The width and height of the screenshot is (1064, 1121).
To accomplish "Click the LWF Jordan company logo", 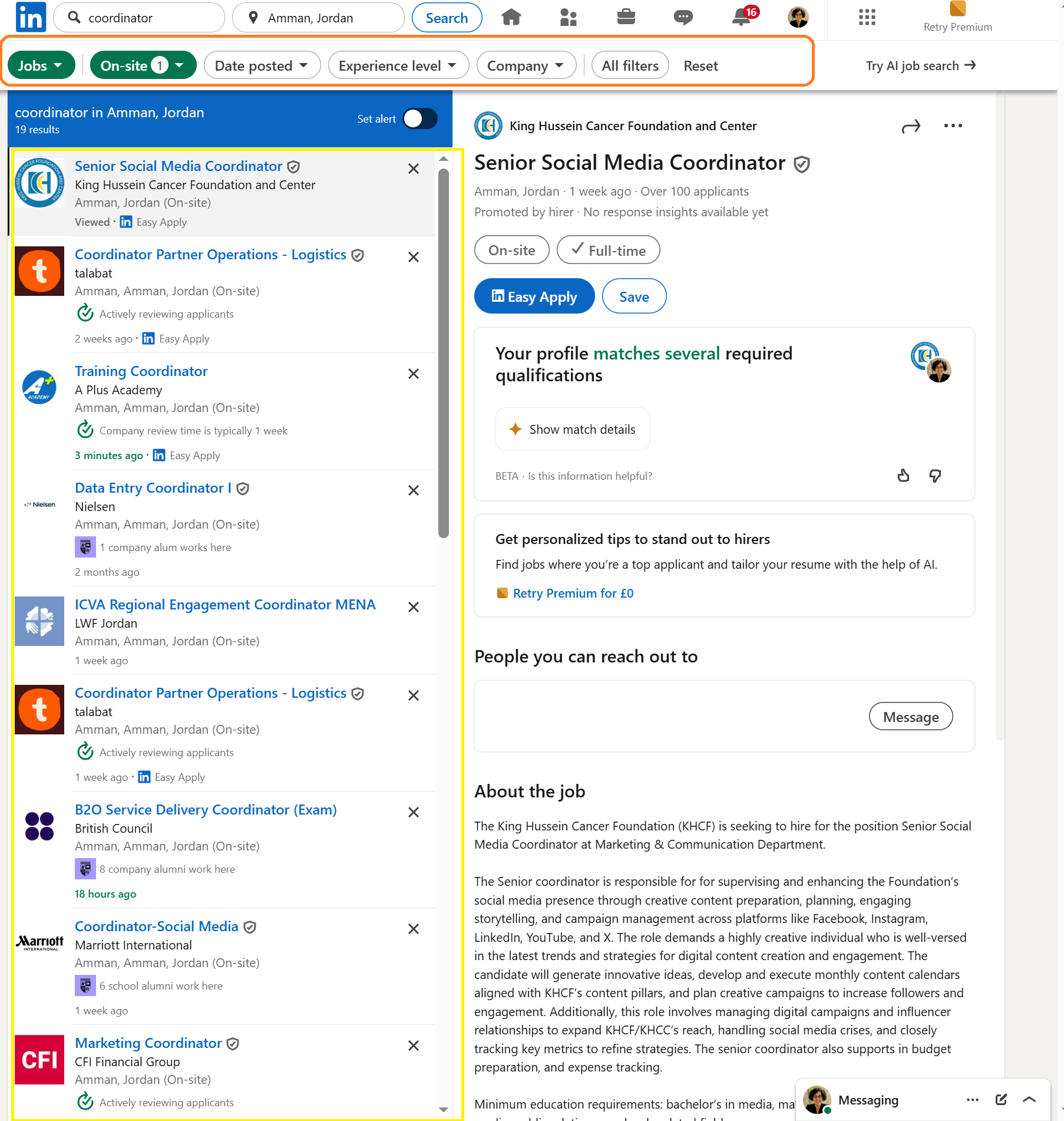I will click(x=39, y=621).
